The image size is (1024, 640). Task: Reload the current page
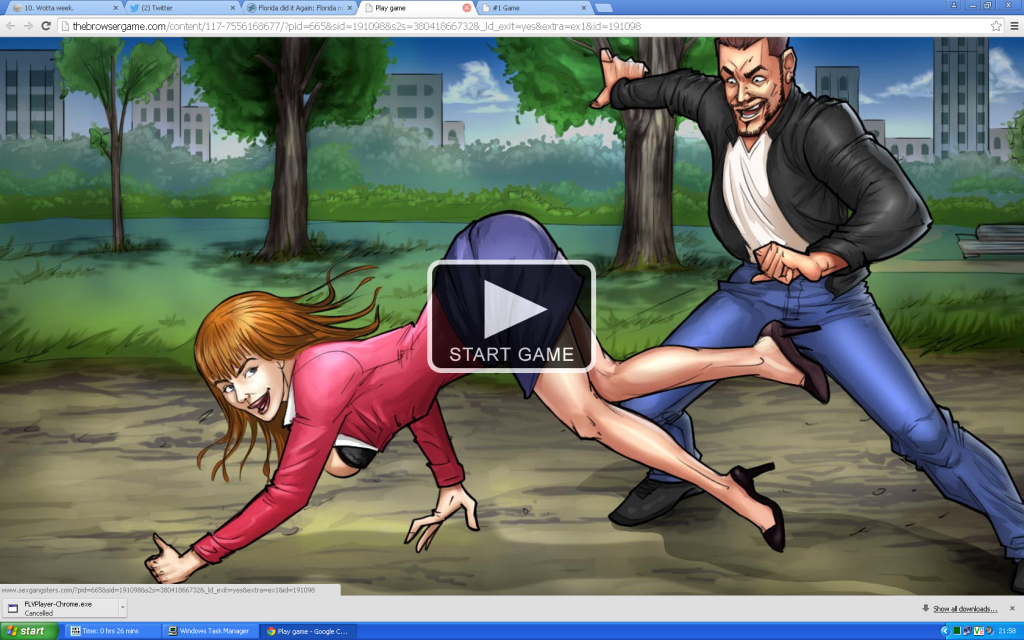pos(46,26)
